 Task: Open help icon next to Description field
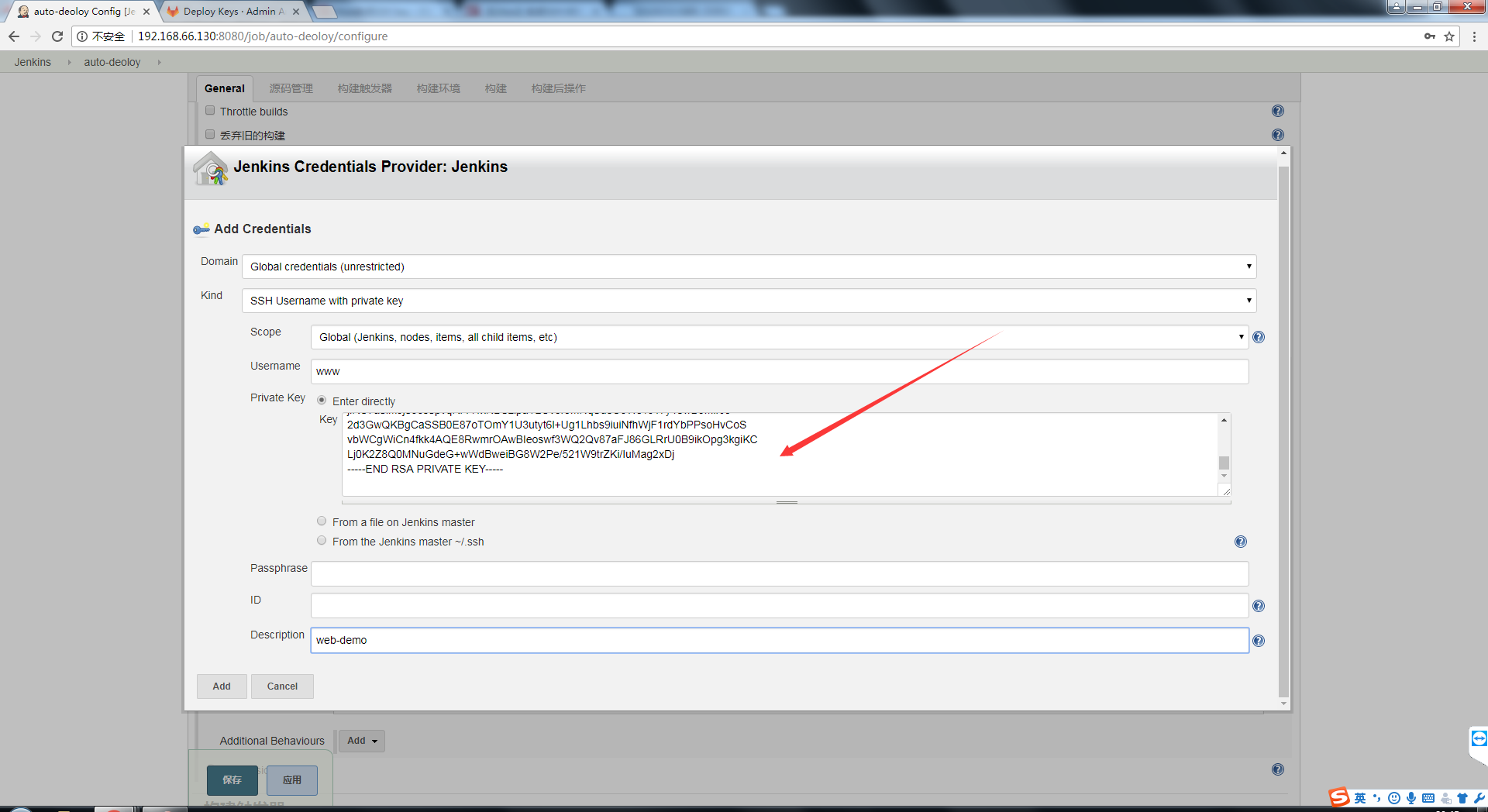1259,641
